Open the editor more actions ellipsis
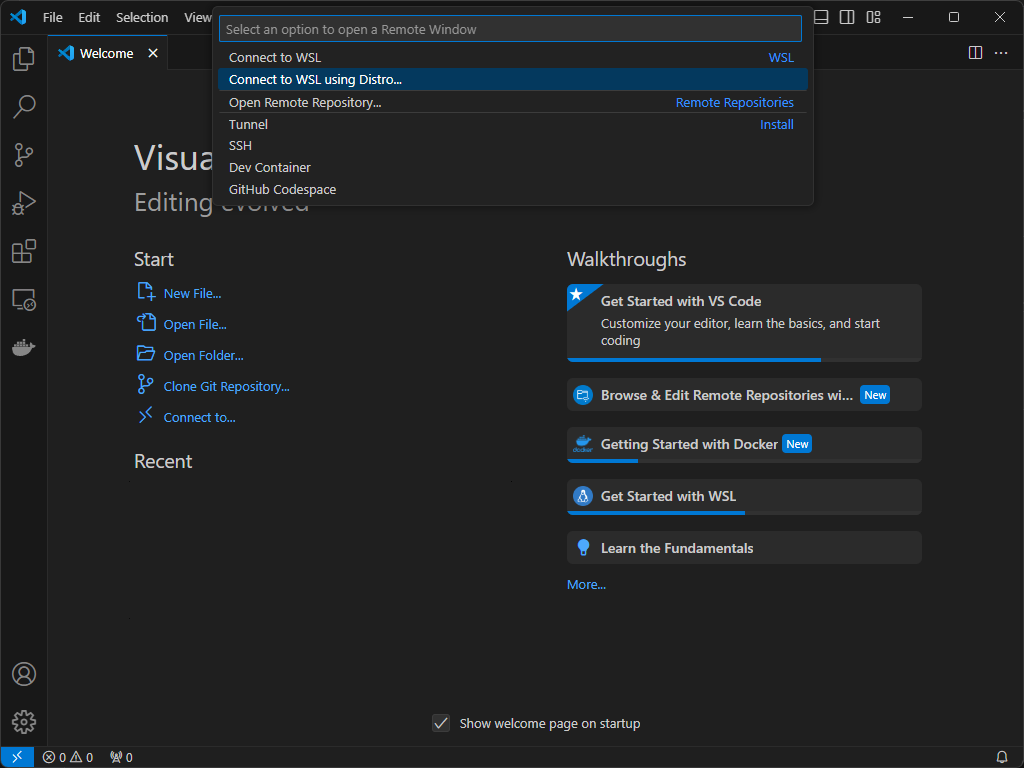Viewport: 1024px width, 768px height. coord(1001,53)
